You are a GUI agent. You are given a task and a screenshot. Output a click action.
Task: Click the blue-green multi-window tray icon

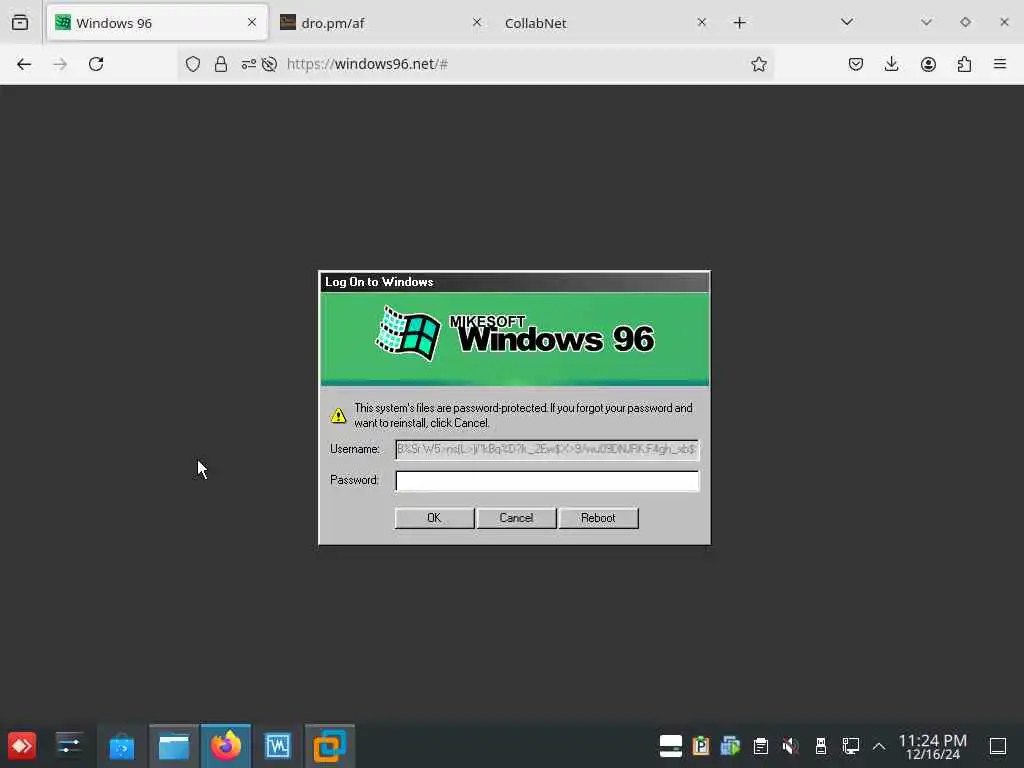(x=730, y=746)
